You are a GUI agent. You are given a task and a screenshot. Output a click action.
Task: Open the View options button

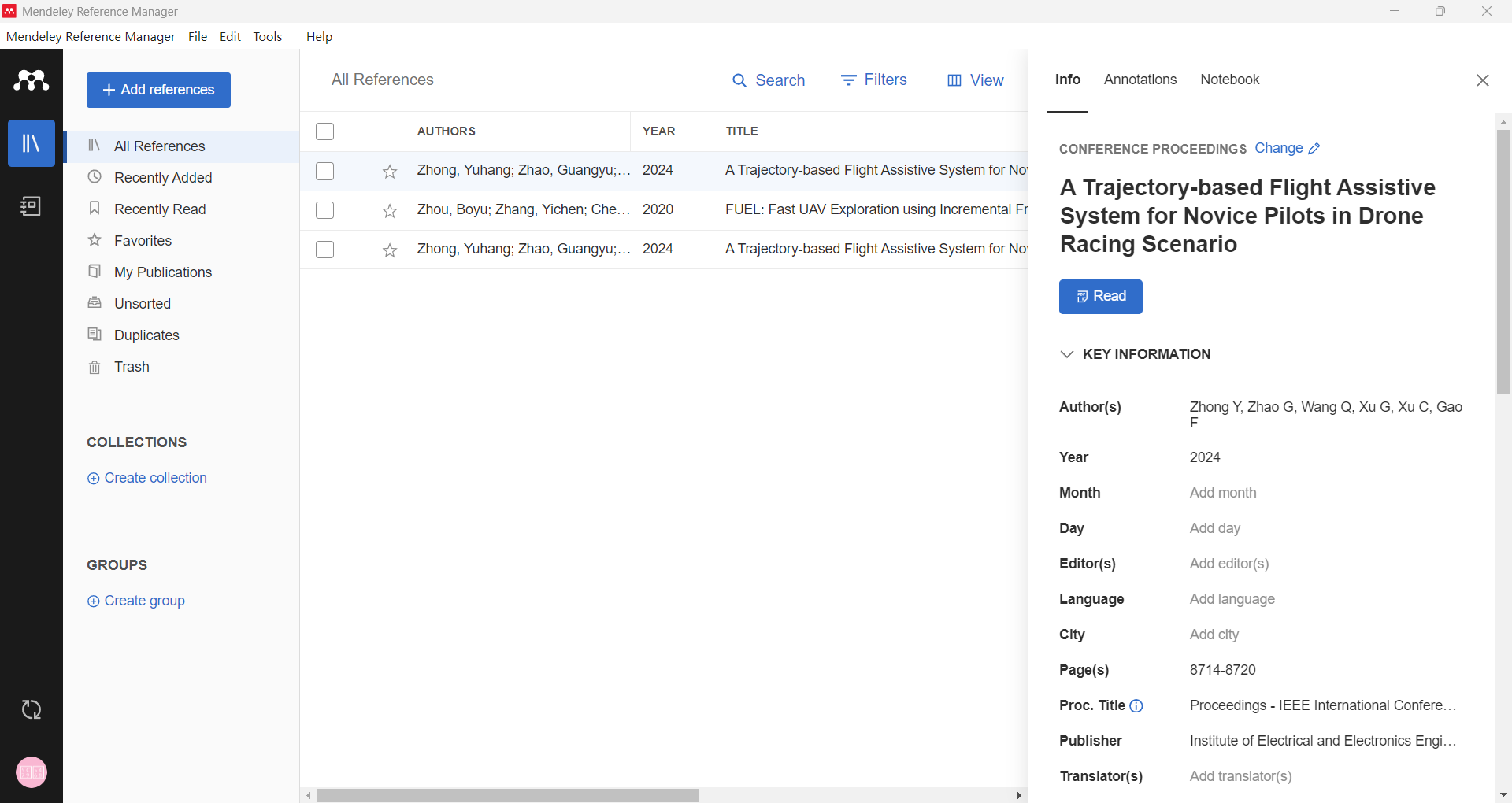[975, 80]
